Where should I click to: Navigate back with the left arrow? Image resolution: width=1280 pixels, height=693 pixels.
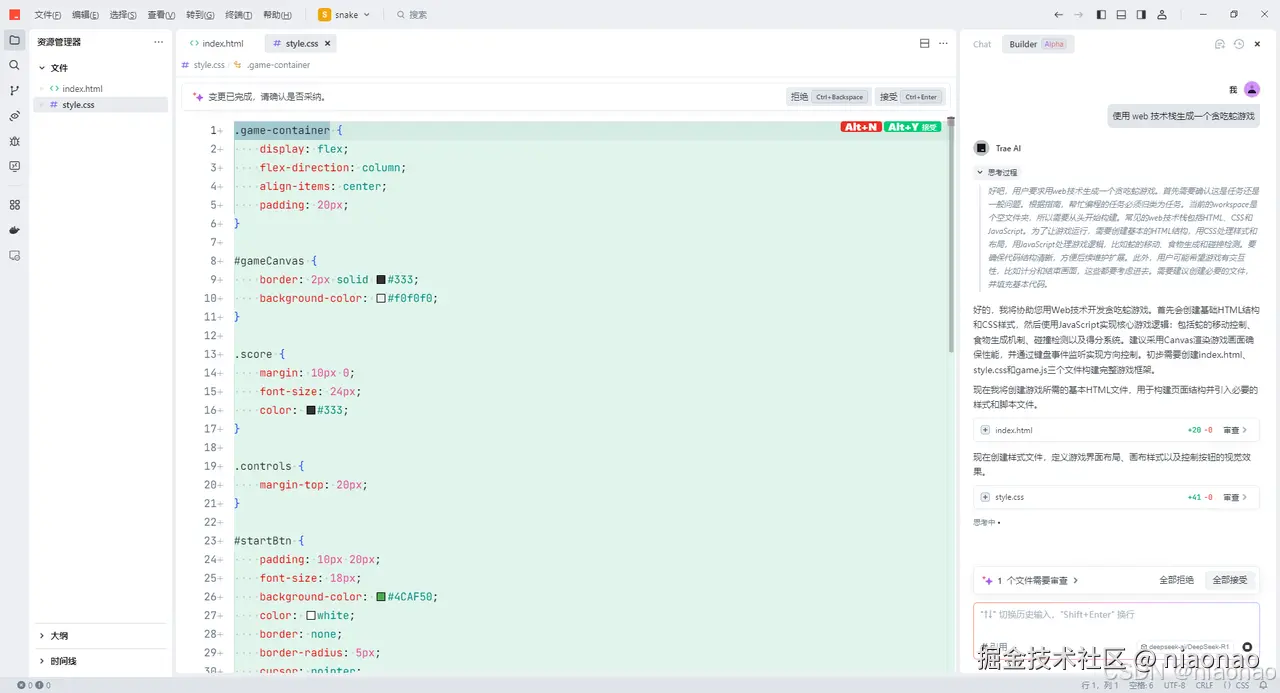pos(1059,15)
